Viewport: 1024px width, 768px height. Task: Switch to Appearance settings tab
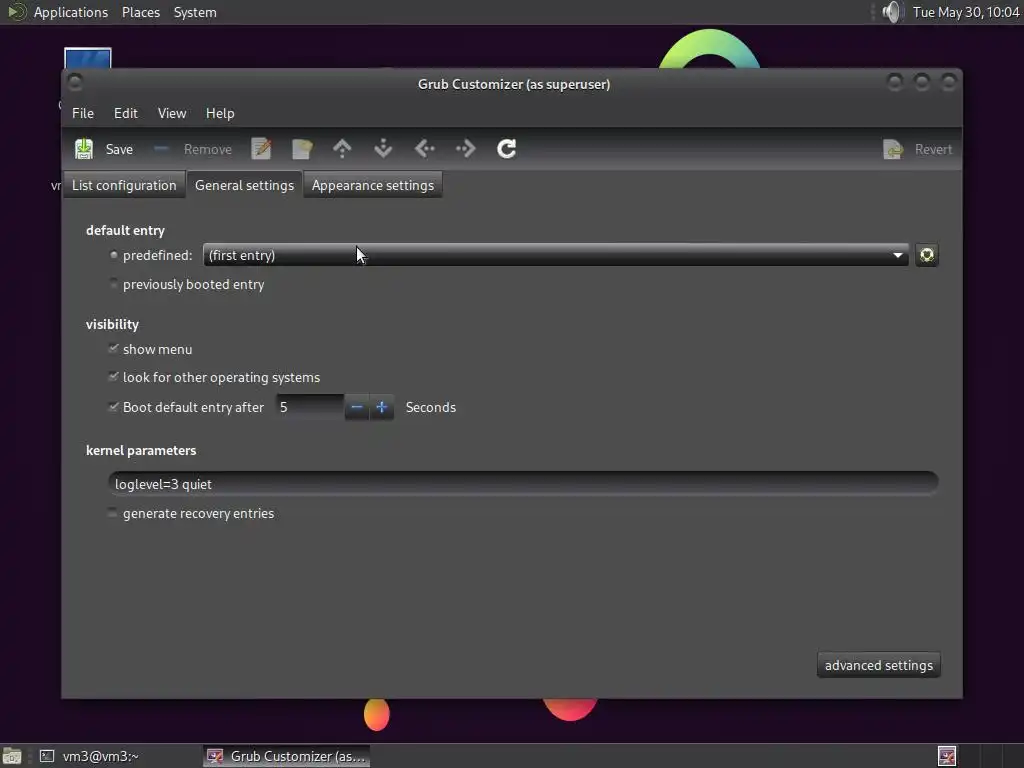click(373, 185)
